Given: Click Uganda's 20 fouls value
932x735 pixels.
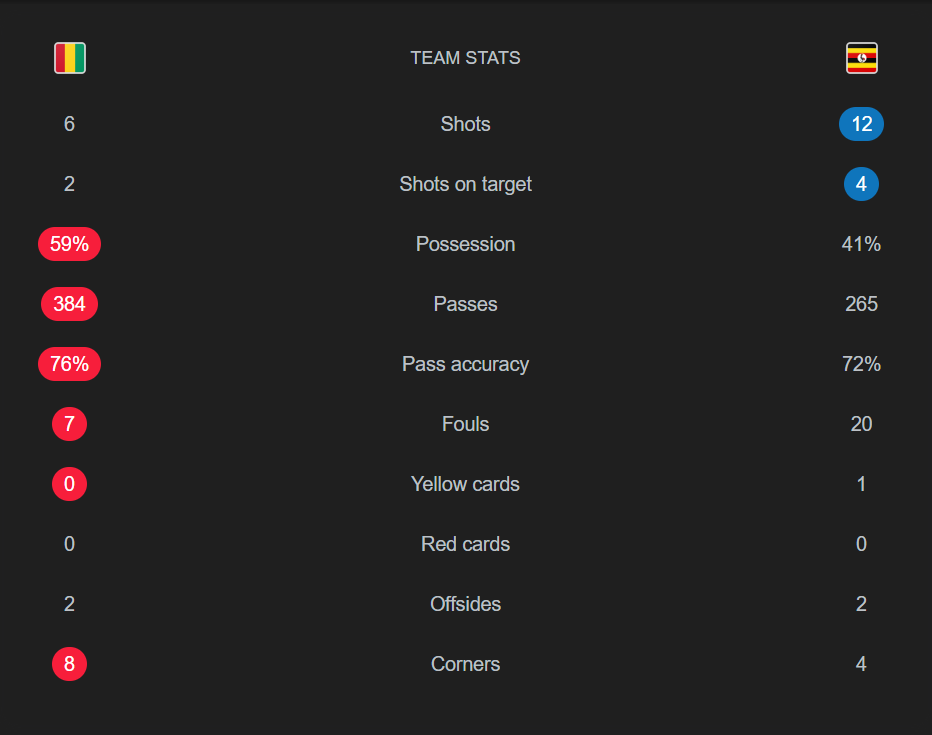Looking at the screenshot, I should (x=861, y=424).
